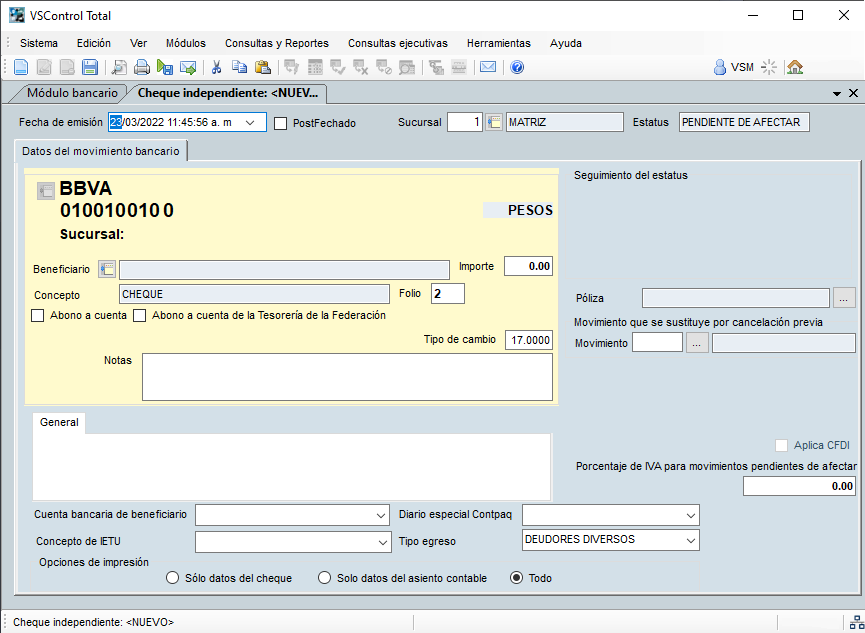The height and width of the screenshot is (633, 865).
Task: Click the Paste clipboard icon
Action: (263, 68)
